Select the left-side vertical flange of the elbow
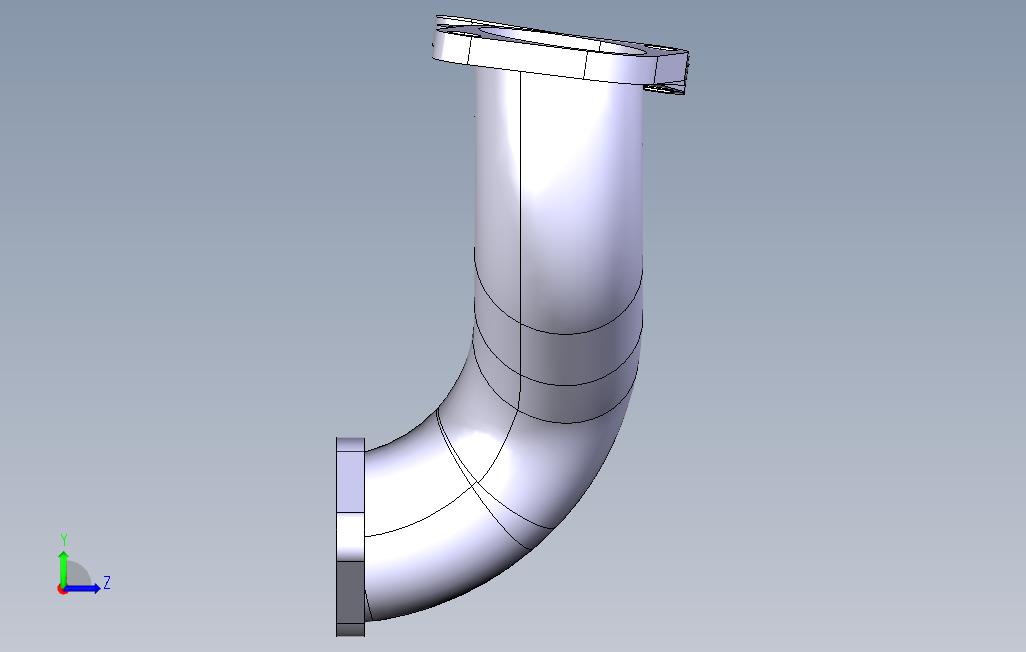This screenshot has width=1026, height=652. [x=350, y=537]
